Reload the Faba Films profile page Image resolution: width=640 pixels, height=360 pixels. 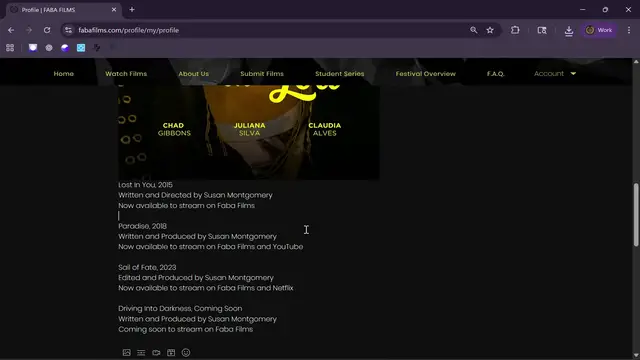pyautogui.click(x=47, y=30)
